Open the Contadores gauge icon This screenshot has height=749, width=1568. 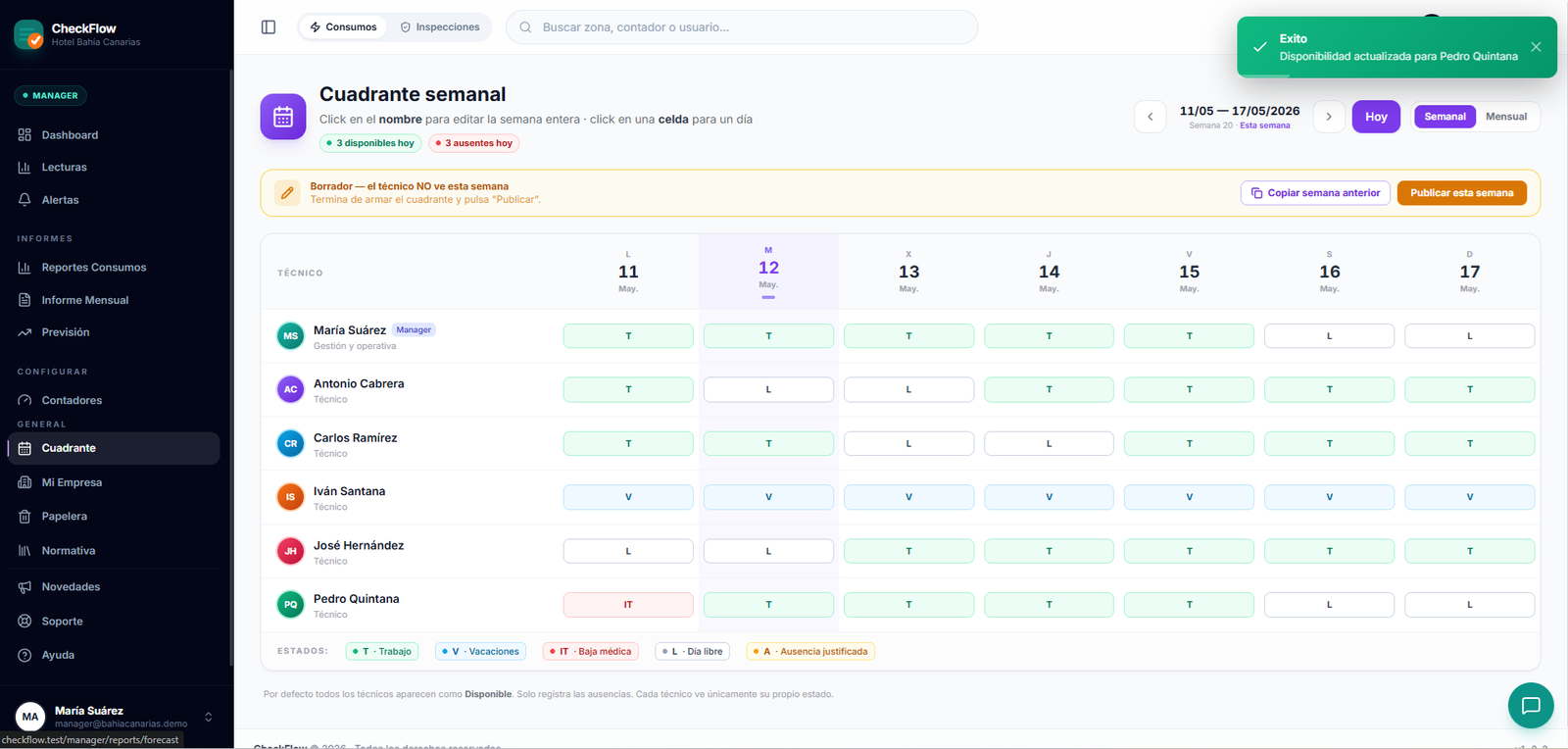coord(24,400)
